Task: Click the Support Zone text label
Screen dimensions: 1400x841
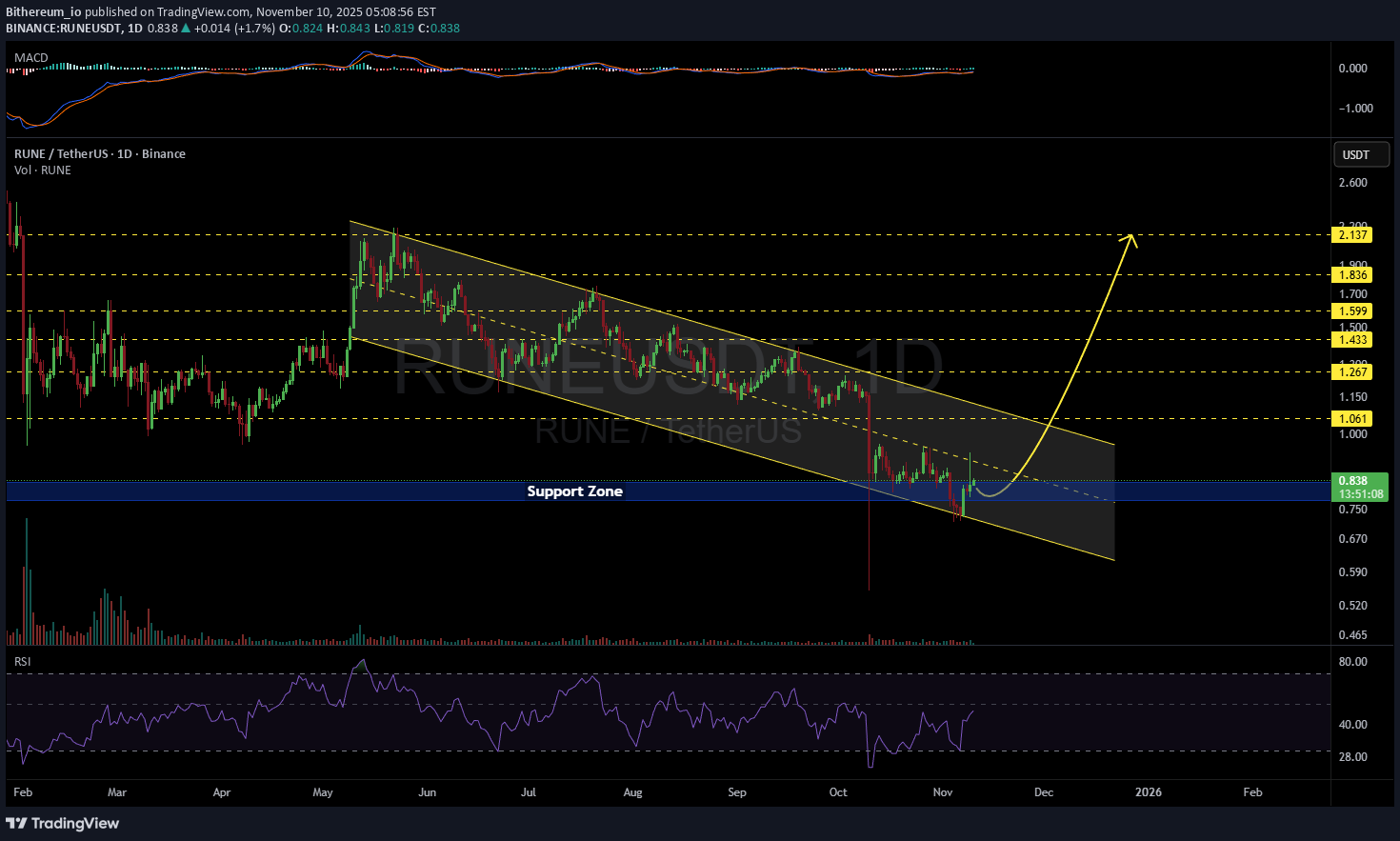Action: pos(574,491)
